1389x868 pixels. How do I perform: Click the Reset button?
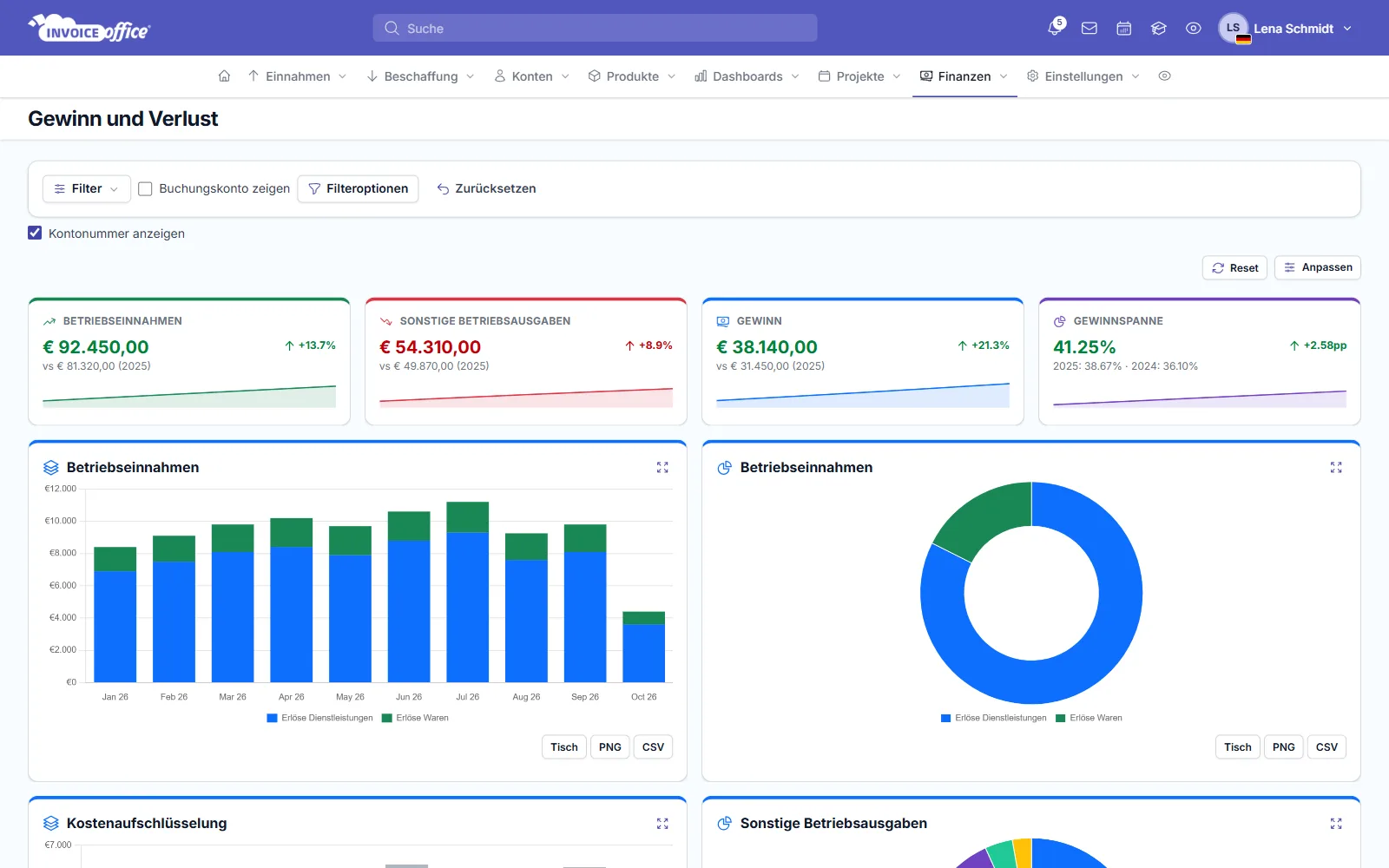[x=1234, y=267]
